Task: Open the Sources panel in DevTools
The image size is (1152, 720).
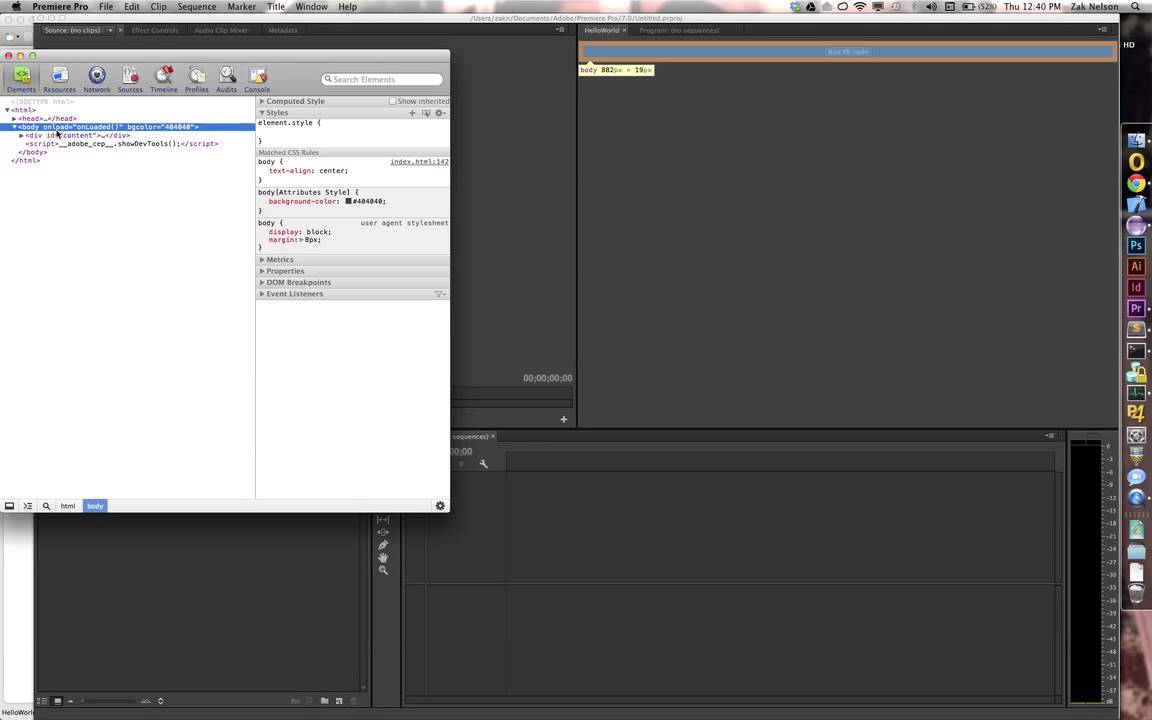Action: (130, 79)
